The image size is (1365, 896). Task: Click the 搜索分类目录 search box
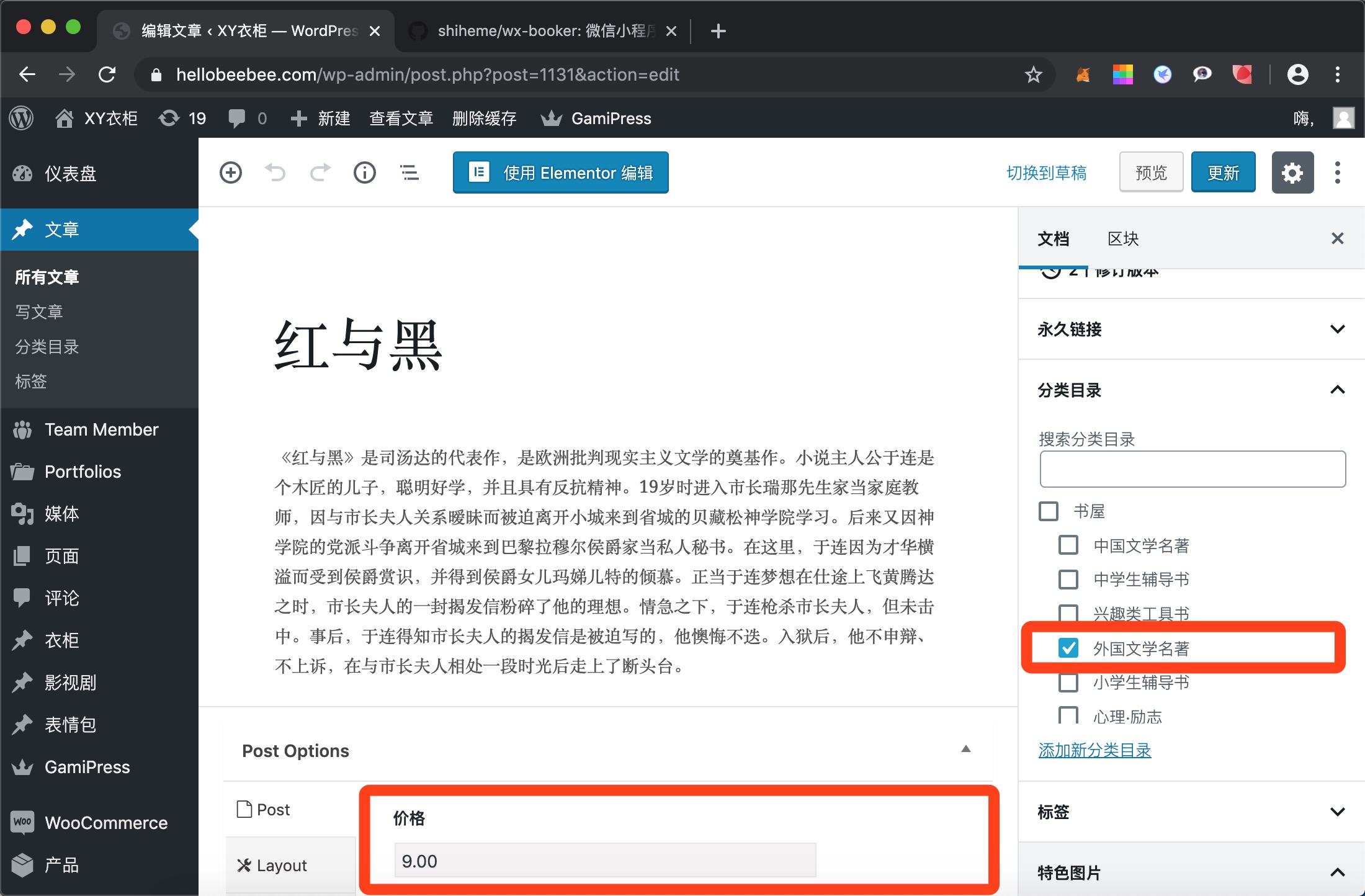pyautogui.click(x=1193, y=469)
